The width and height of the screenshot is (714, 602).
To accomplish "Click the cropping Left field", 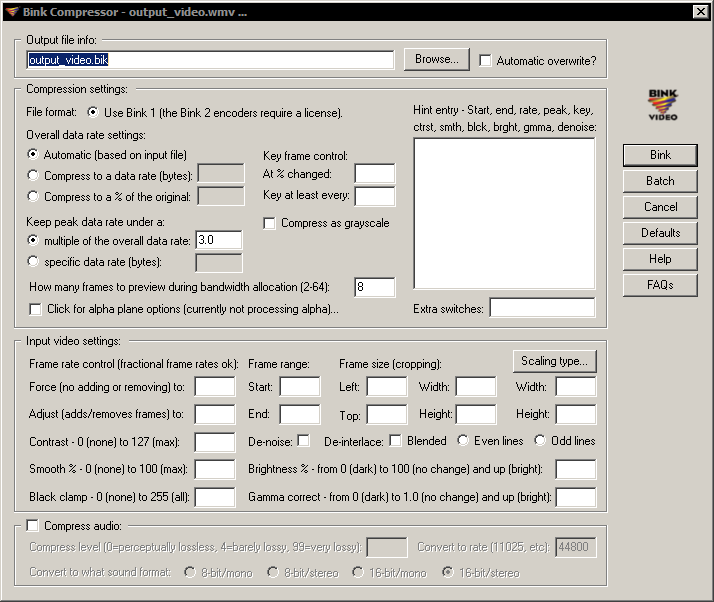I will pos(387,387).
